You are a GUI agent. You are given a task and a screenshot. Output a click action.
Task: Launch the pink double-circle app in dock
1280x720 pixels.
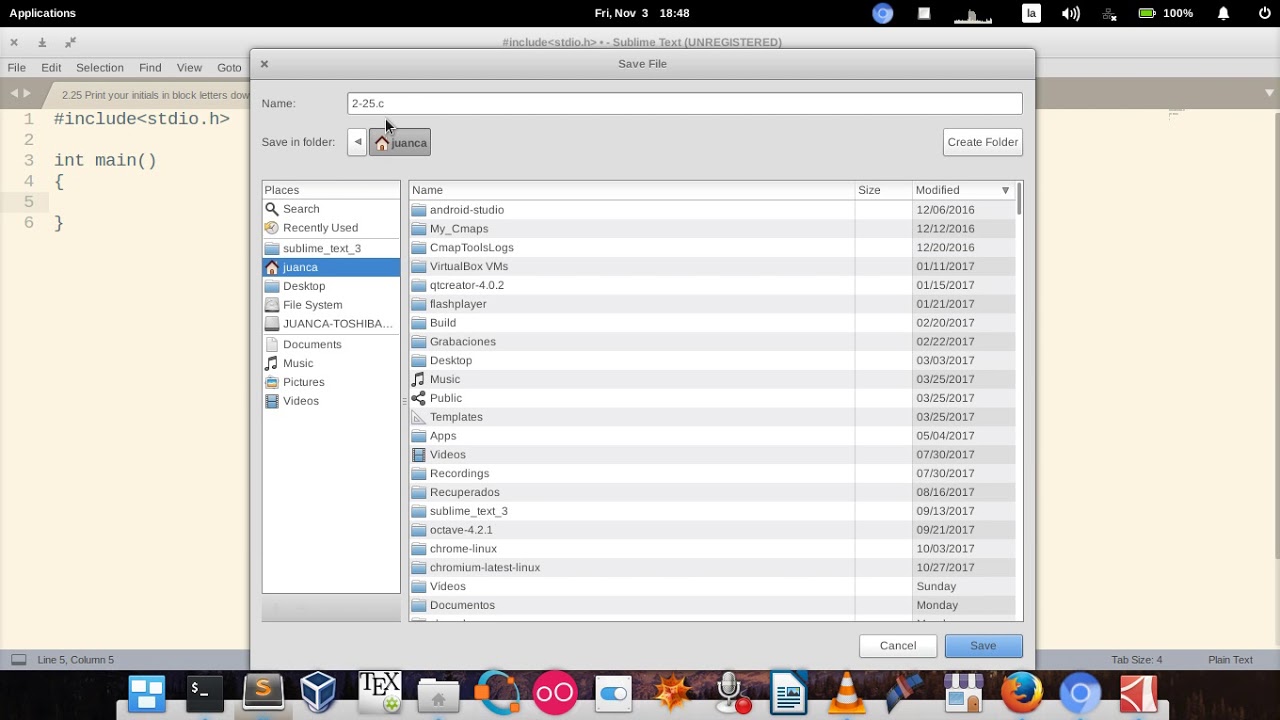555,693
